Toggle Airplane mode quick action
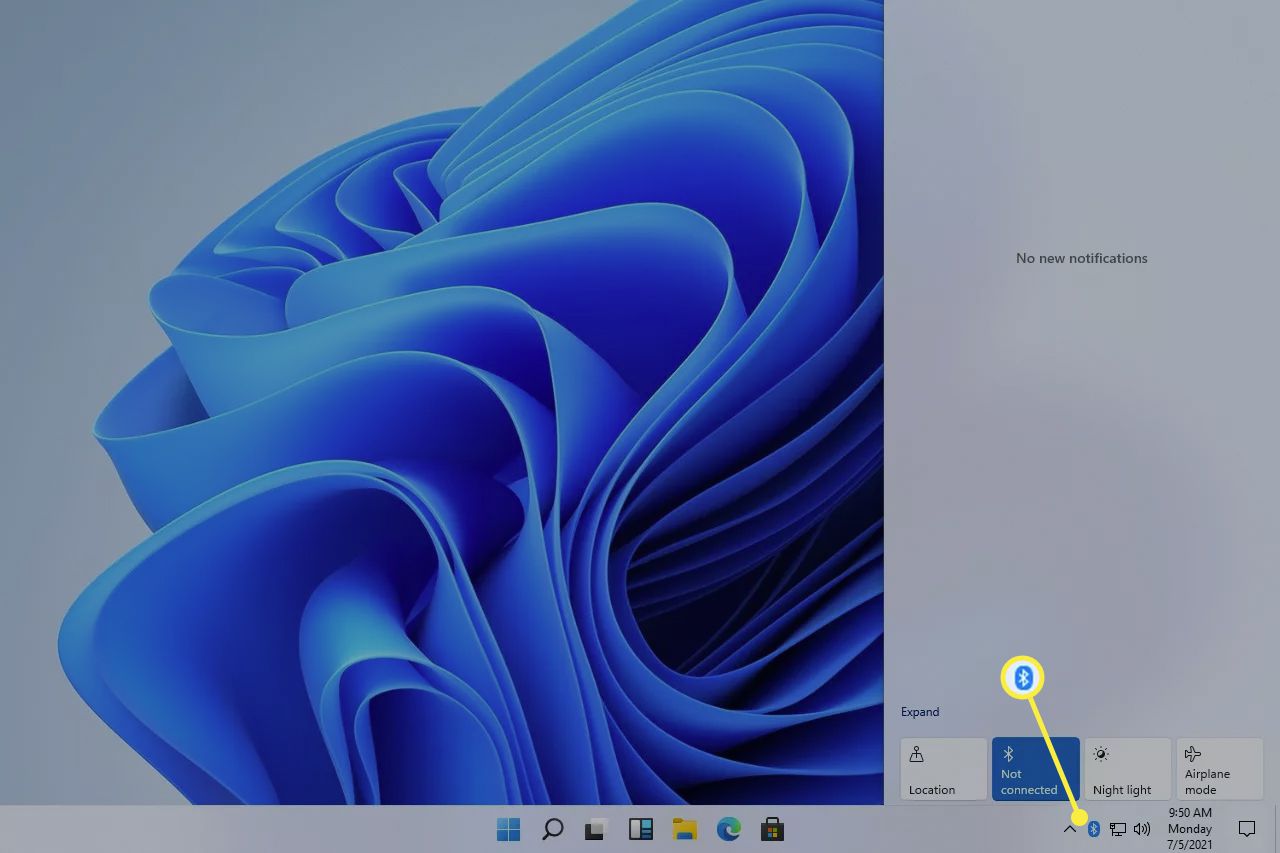 (x=1219, y=769)
